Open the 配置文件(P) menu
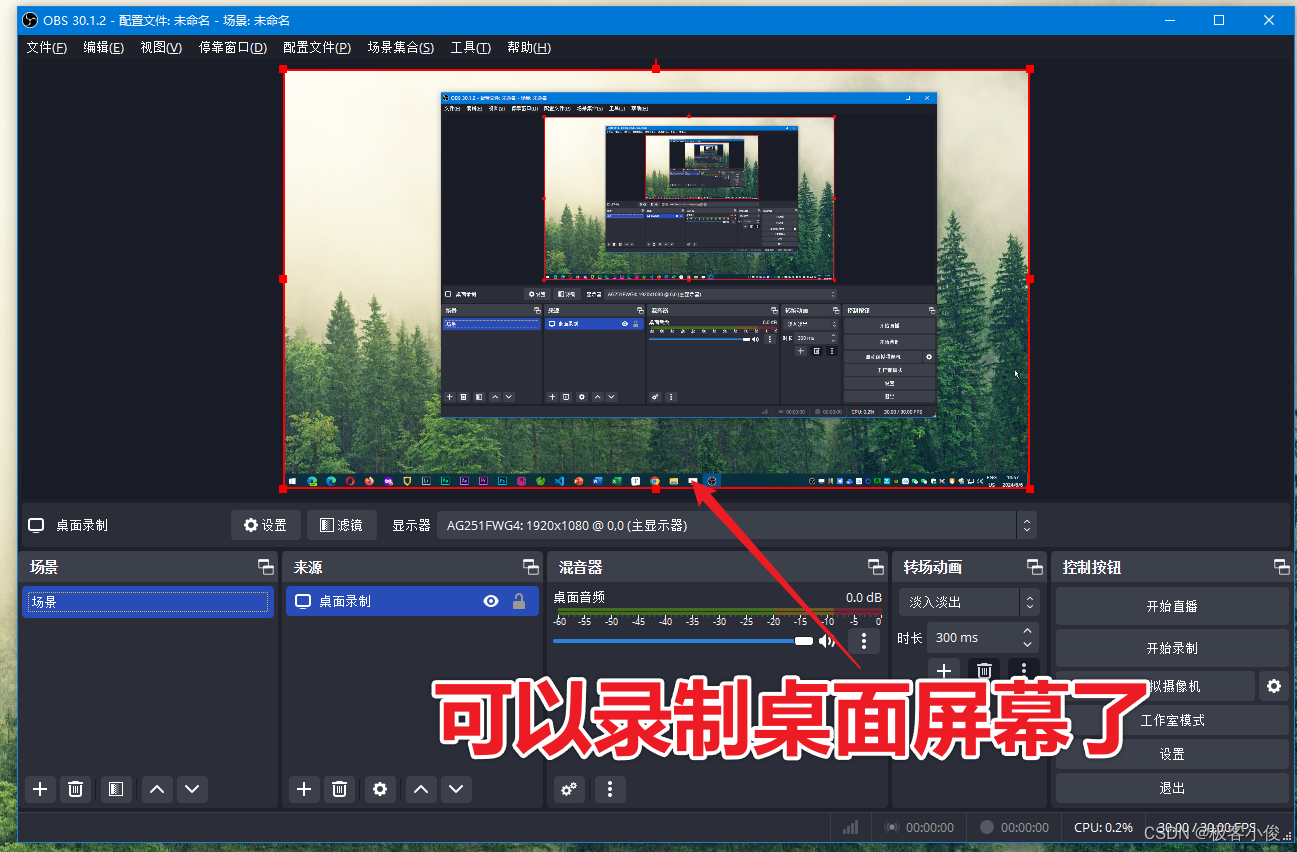 tap(317, 47)
